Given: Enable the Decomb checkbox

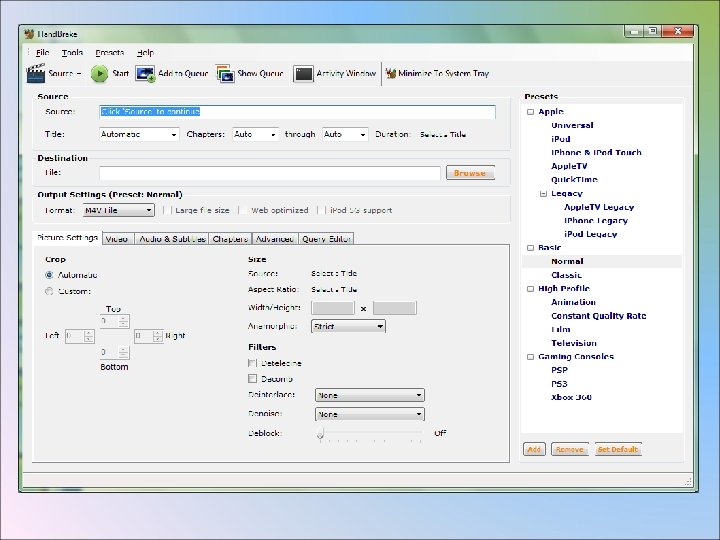Looking at the screenshot, I should coord(252,379).
